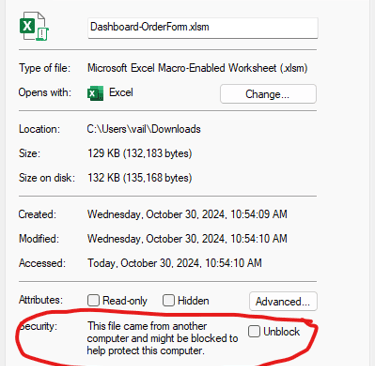
Task: Click the file type text Microsoft Excel Macro-Enabled Worksheet
Action: (197, 68)
